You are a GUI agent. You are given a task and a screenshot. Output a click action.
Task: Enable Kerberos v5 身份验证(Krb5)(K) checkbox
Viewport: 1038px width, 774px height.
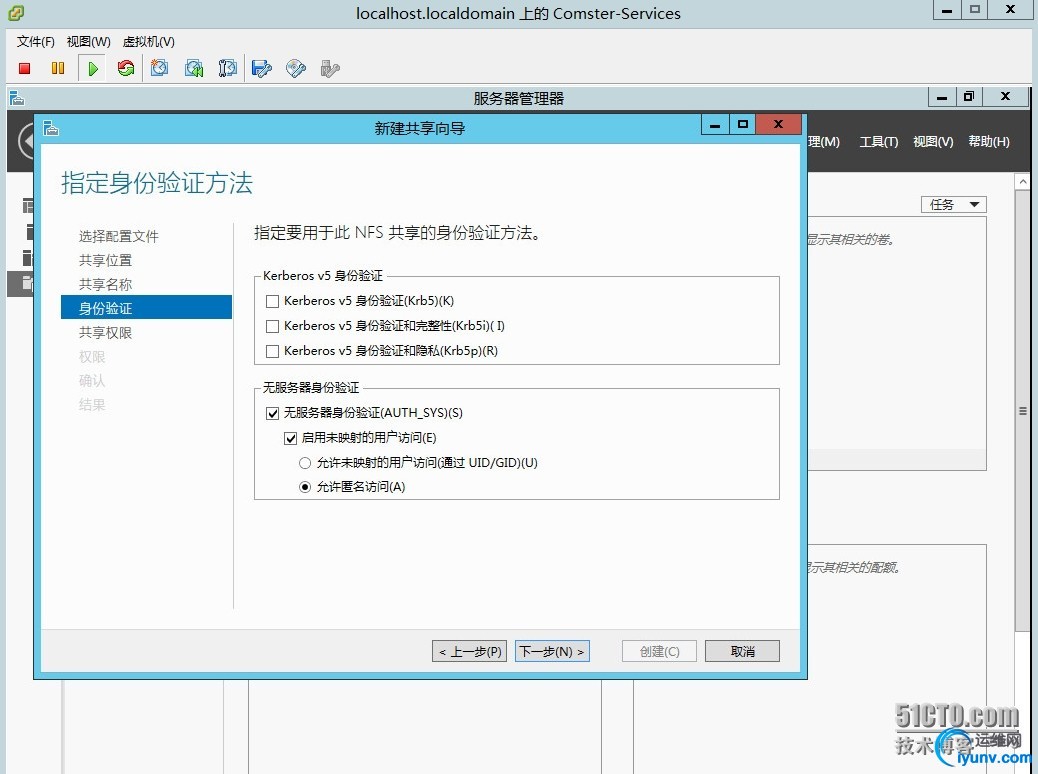point(272,301)
